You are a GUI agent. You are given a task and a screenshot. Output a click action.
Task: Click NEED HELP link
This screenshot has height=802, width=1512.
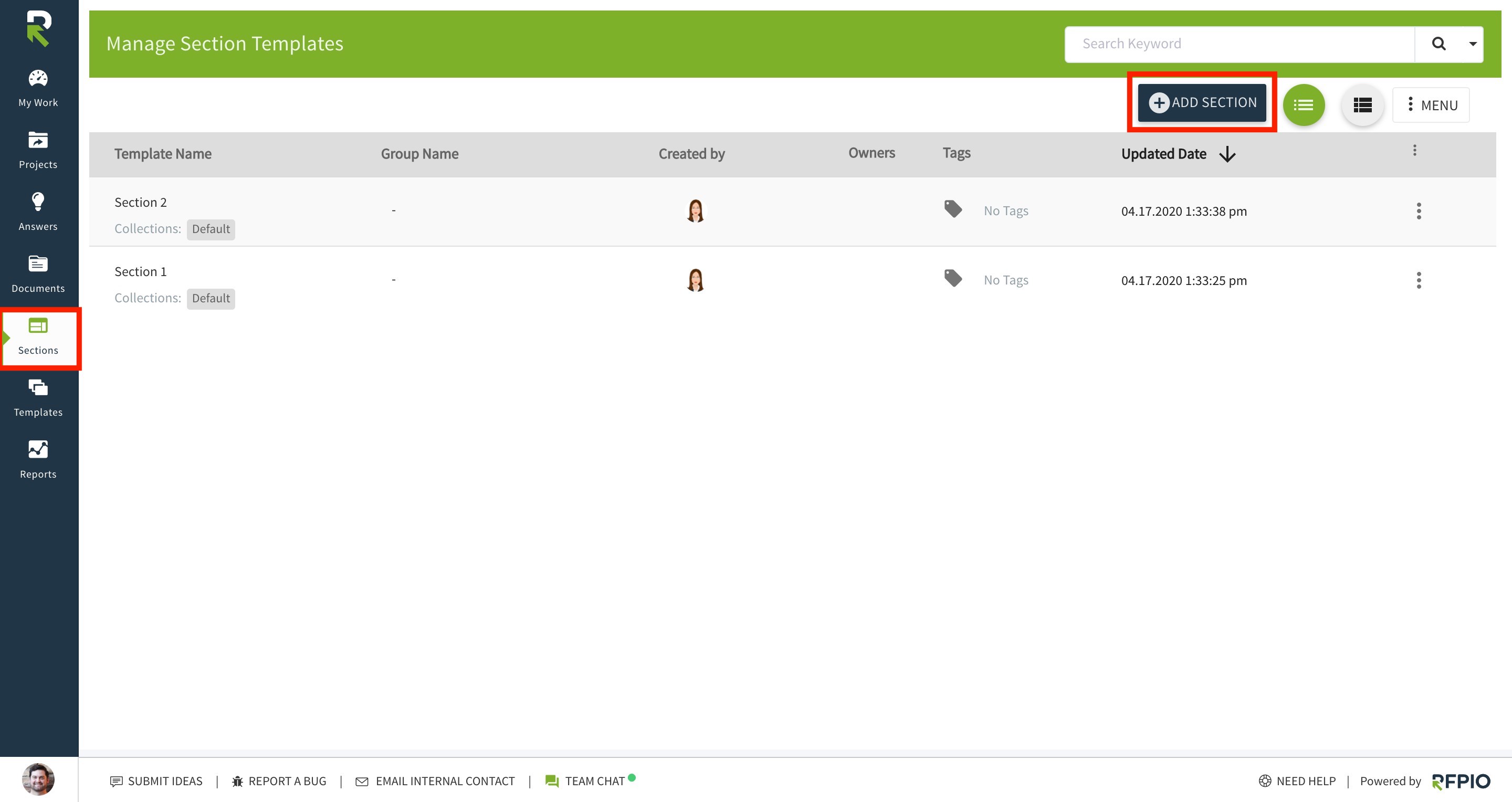1297,781
